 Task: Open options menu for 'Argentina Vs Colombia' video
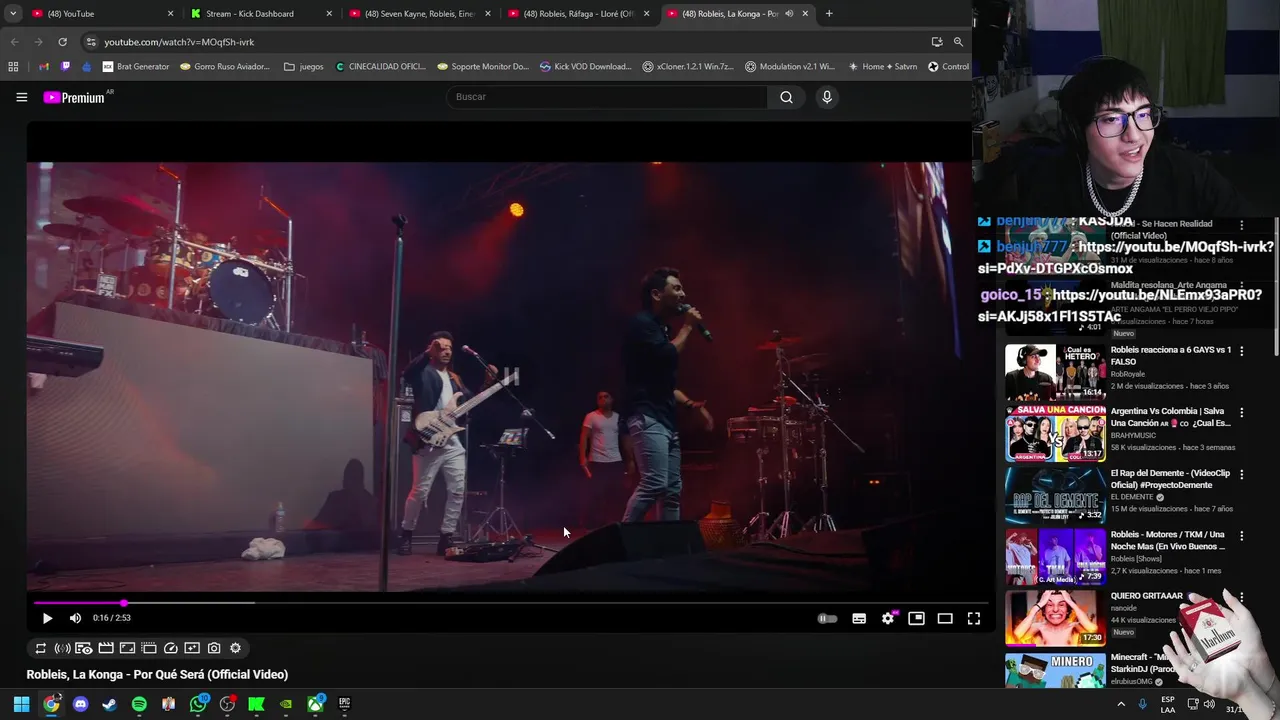coord(1242,412)
